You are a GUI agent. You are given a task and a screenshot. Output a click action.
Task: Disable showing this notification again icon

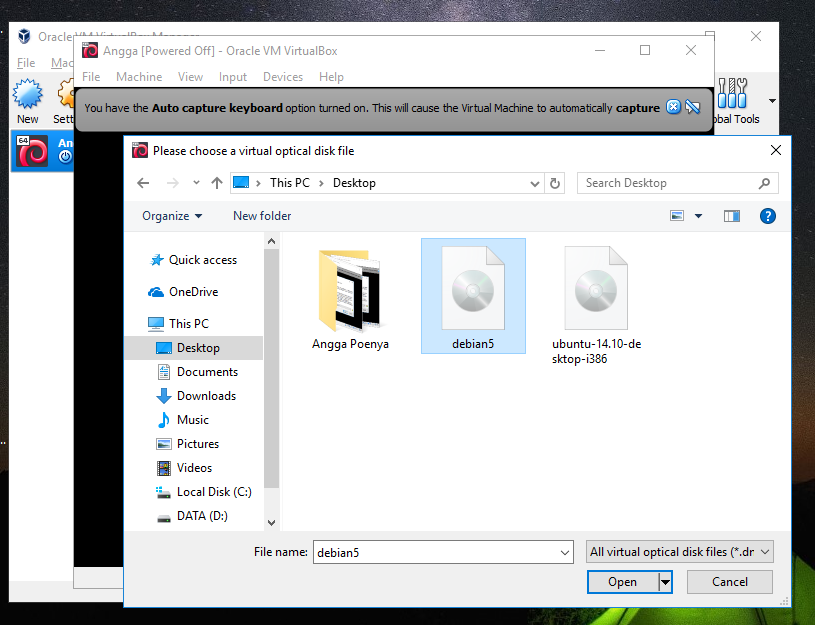coord(693,107)
